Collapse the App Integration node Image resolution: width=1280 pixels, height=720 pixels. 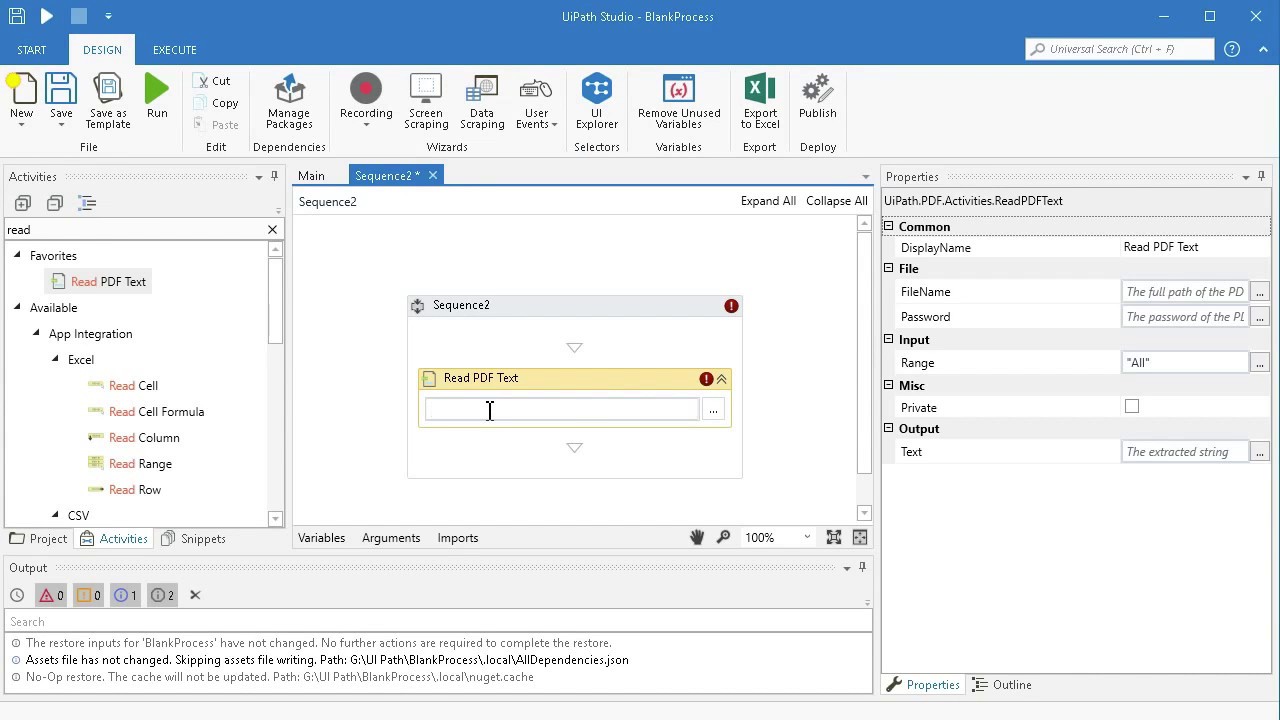tap(37, 333)
